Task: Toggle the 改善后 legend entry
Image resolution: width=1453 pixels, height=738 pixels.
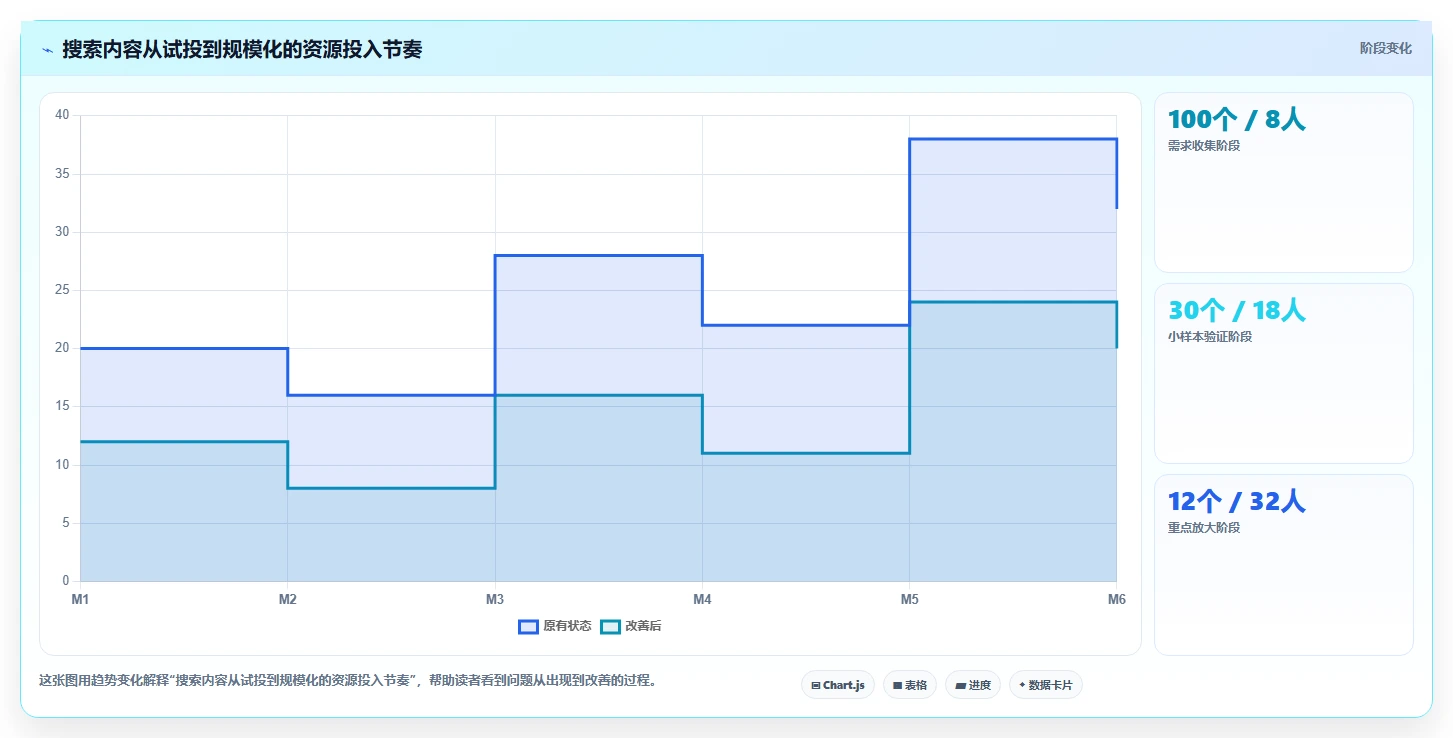Action: pyautogui.click(x=631, y=626)
